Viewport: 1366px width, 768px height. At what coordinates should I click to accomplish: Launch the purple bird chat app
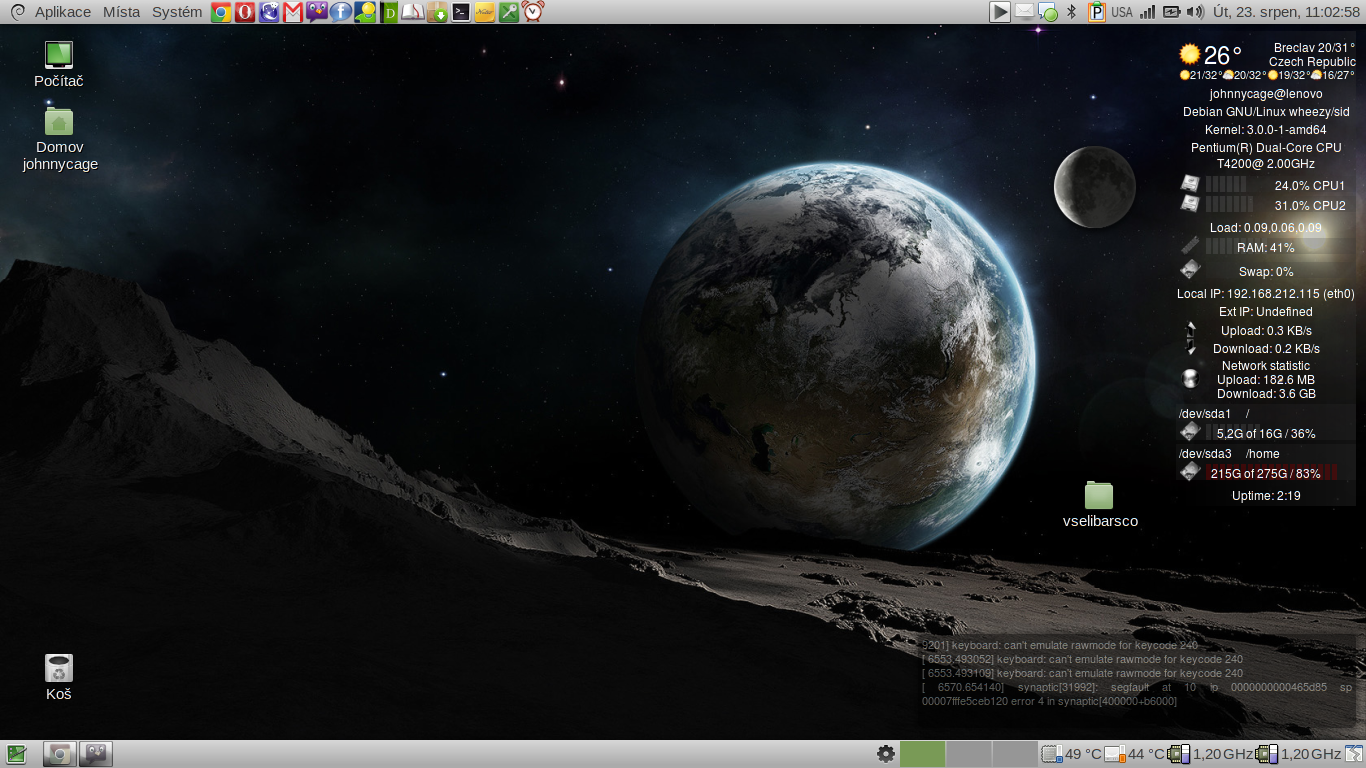pyautogui.click(x=317, y=12)
